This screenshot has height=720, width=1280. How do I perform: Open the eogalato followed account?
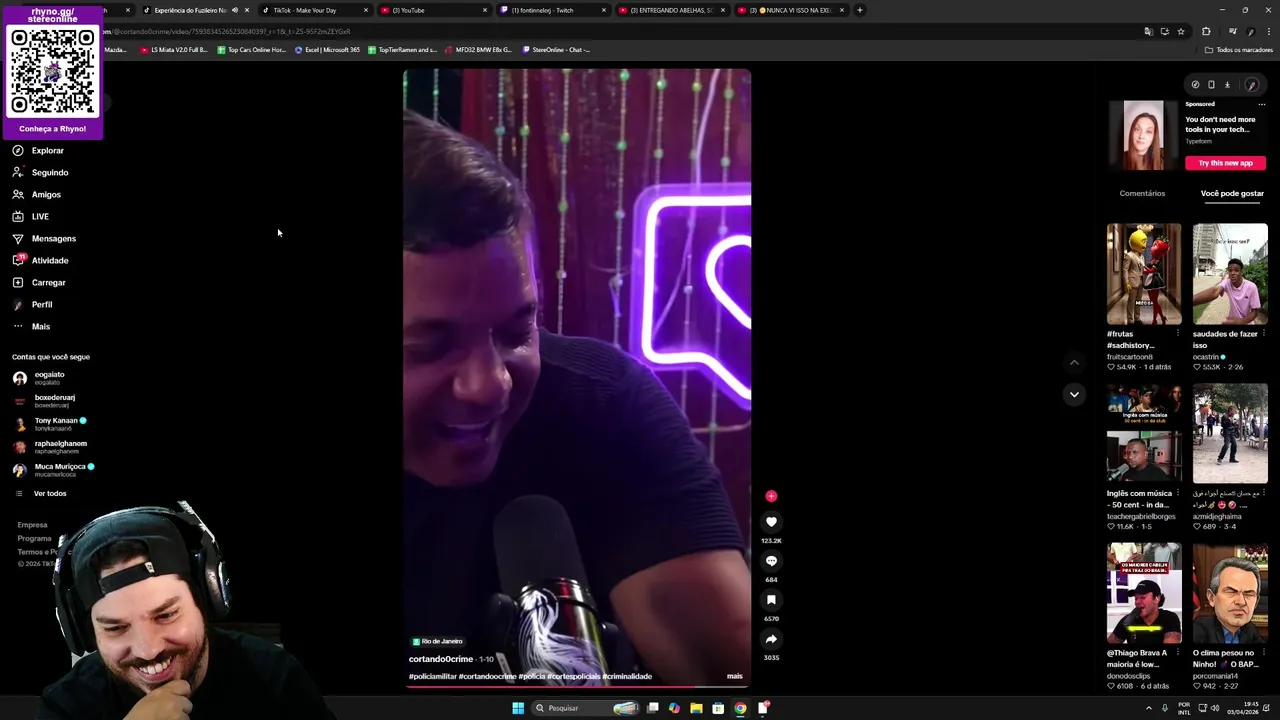tap(40, 378)
